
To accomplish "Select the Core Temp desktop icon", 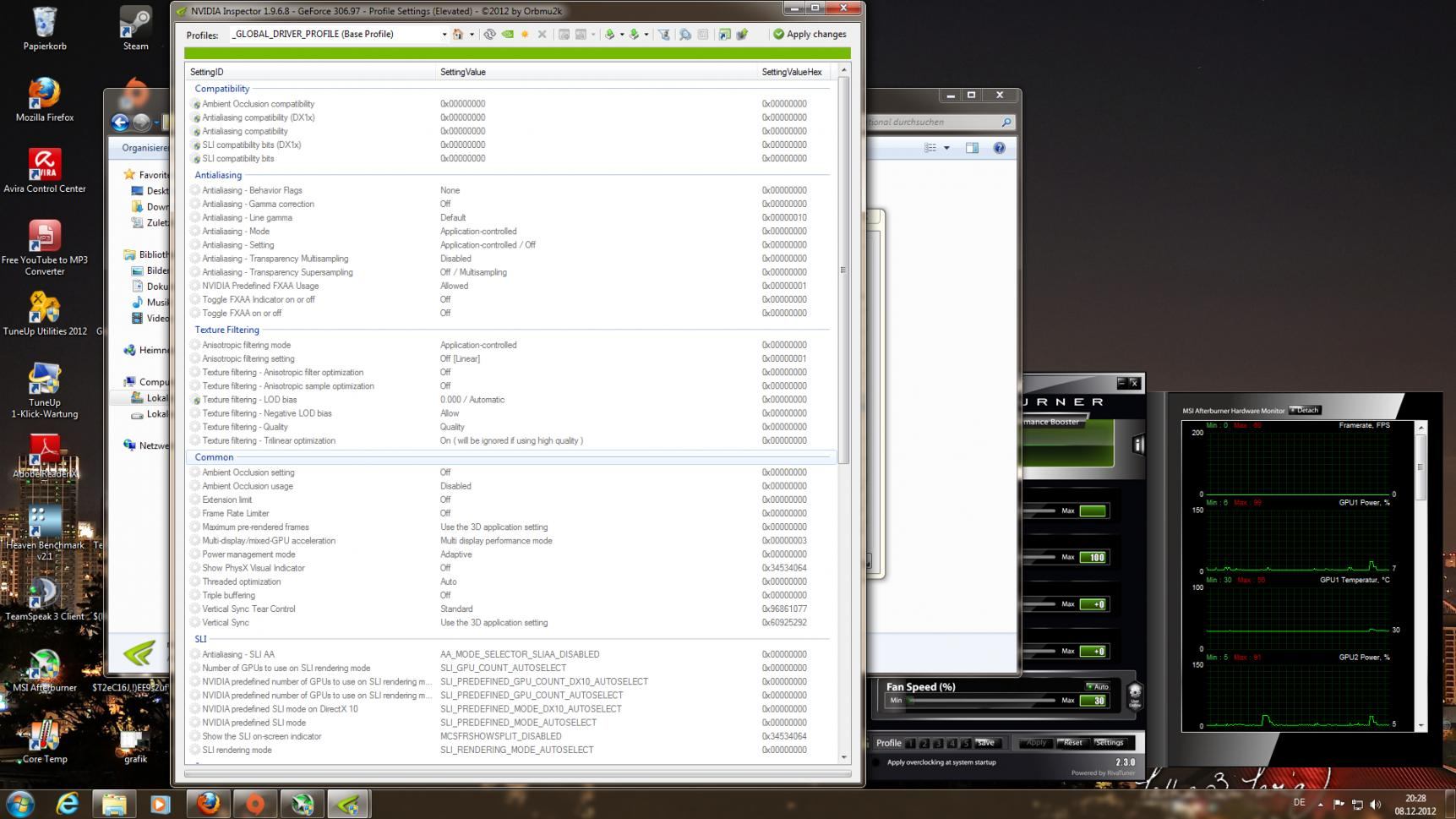I will [45, 741].
